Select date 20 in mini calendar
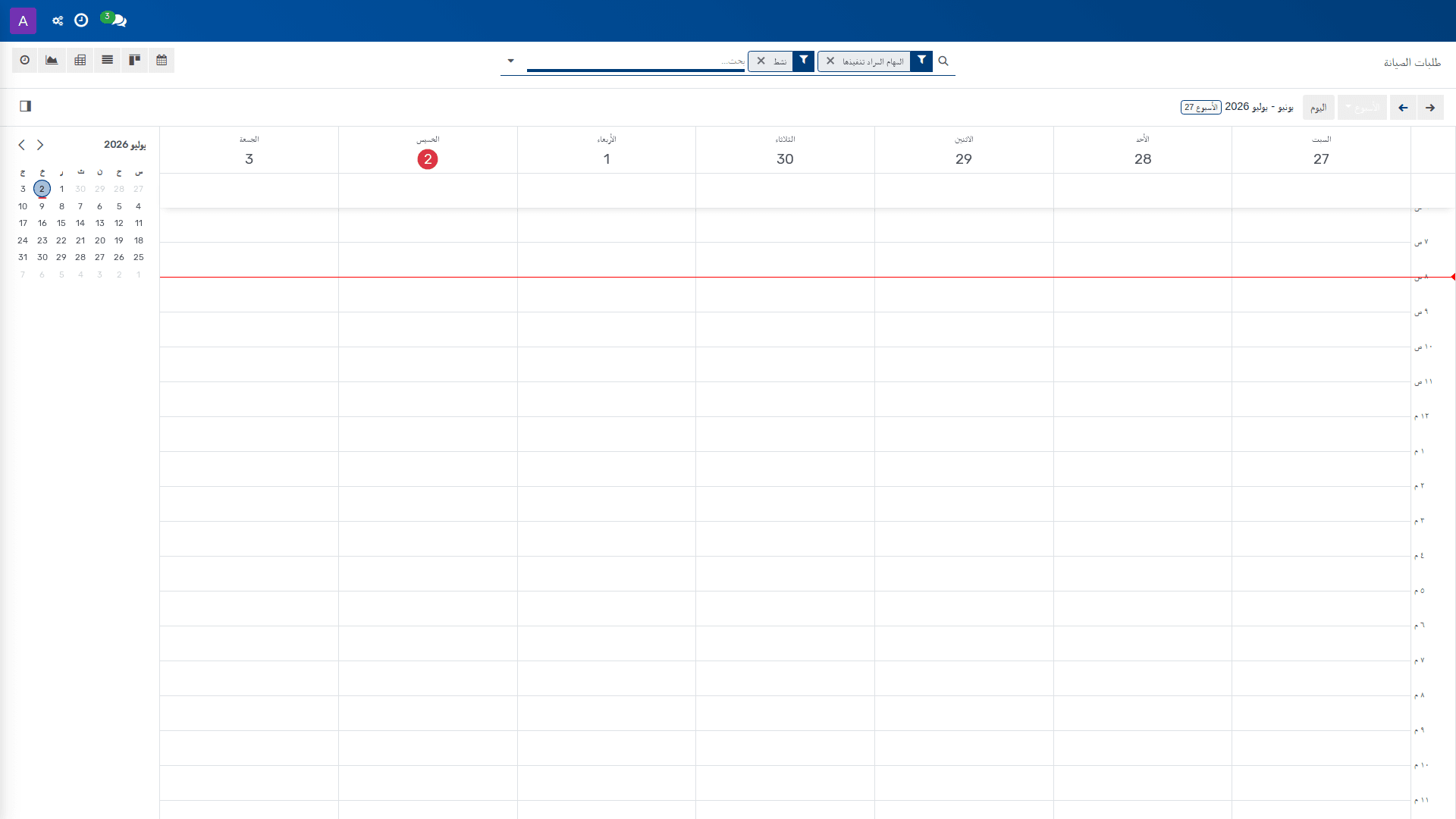Screen dimensions: 1456x819 tap(100, 240)
